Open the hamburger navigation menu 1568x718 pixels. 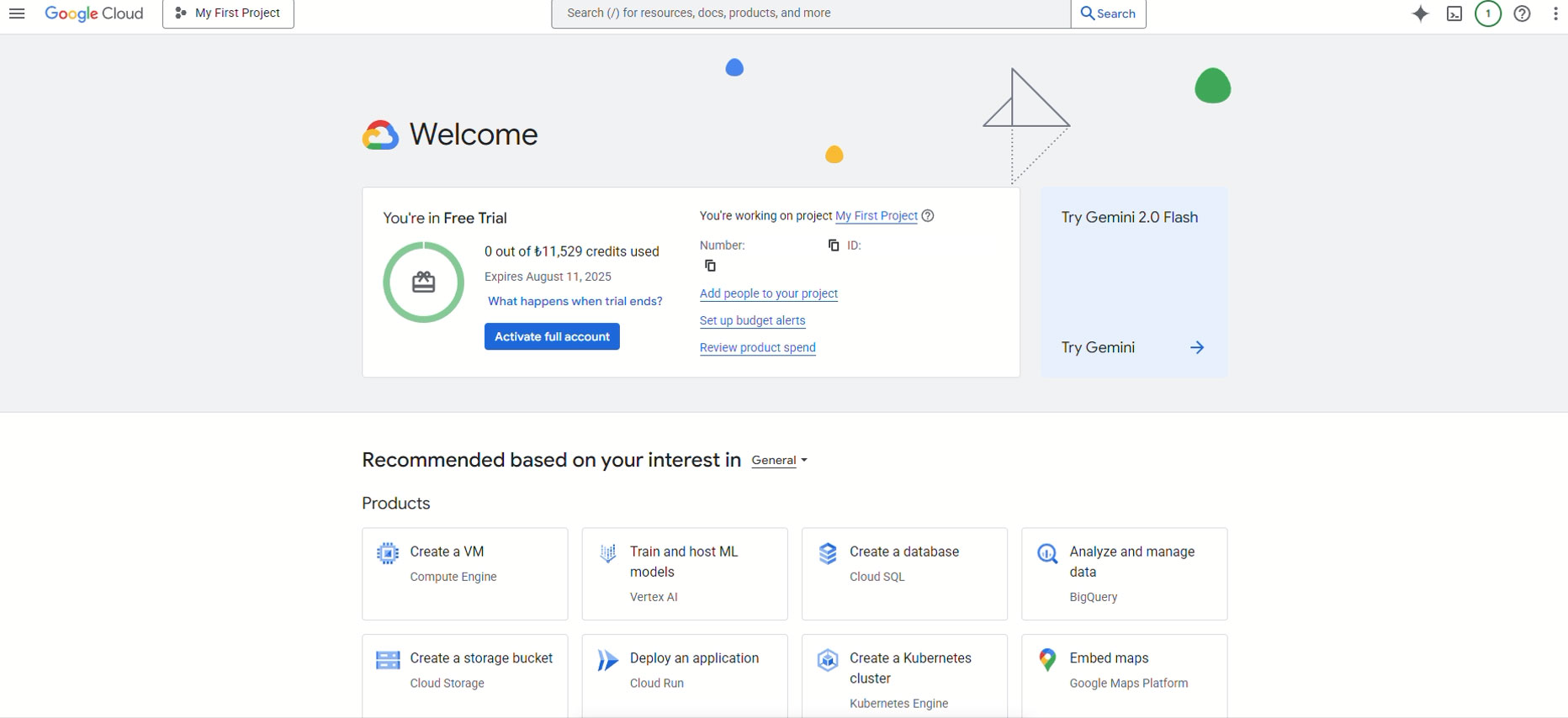click(x=17, y=13)
